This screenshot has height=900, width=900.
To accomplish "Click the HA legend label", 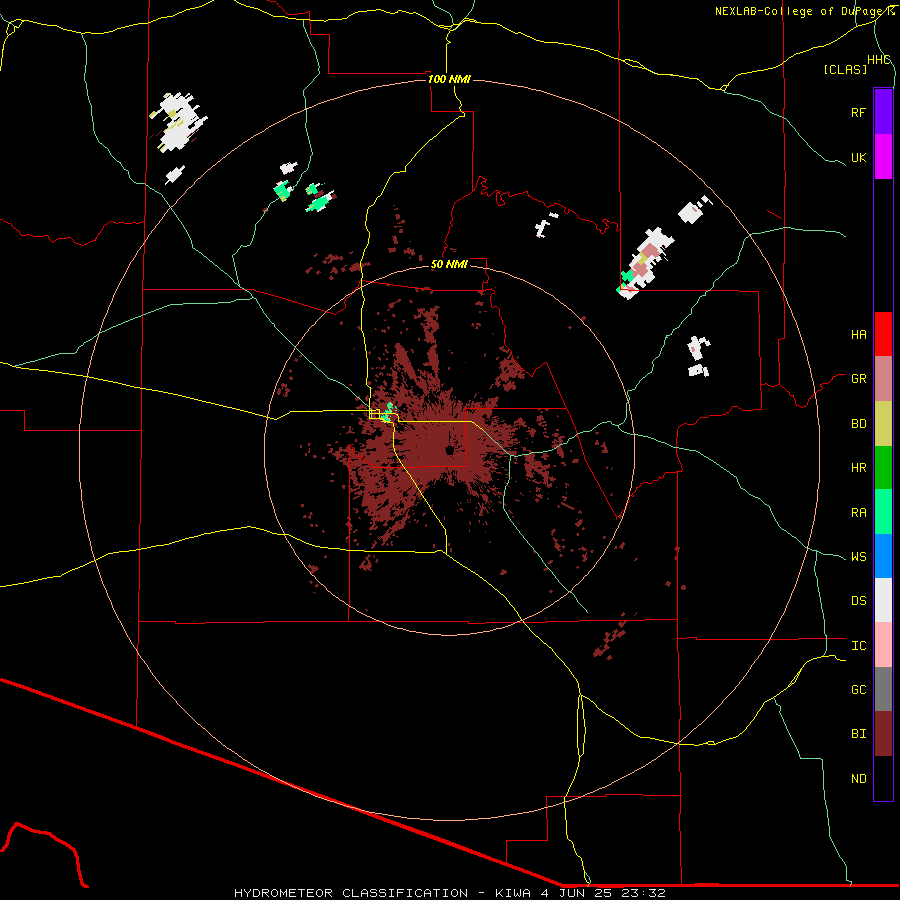I will [858, 334].
